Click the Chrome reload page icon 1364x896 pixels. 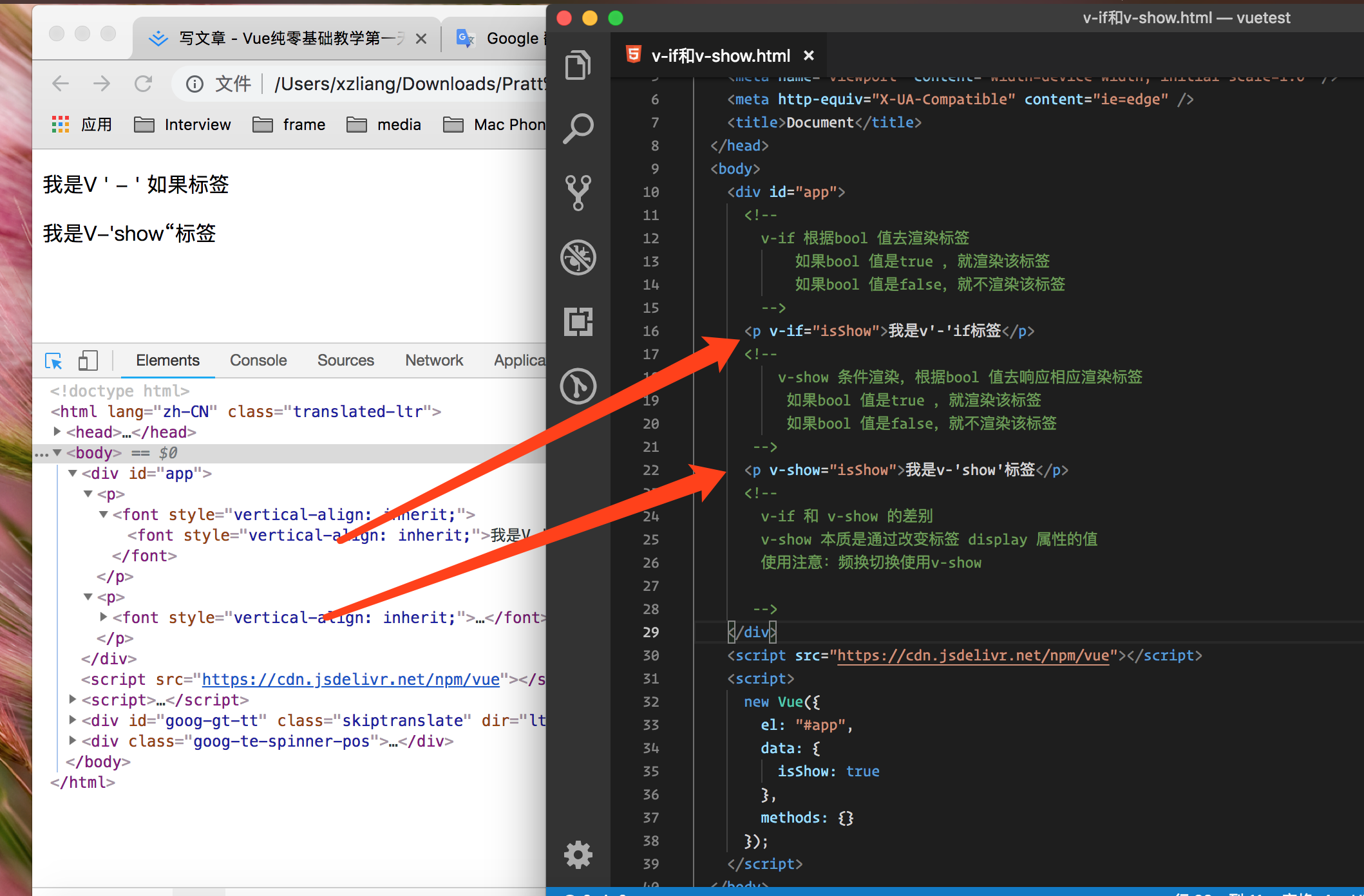tap(143, 84)
